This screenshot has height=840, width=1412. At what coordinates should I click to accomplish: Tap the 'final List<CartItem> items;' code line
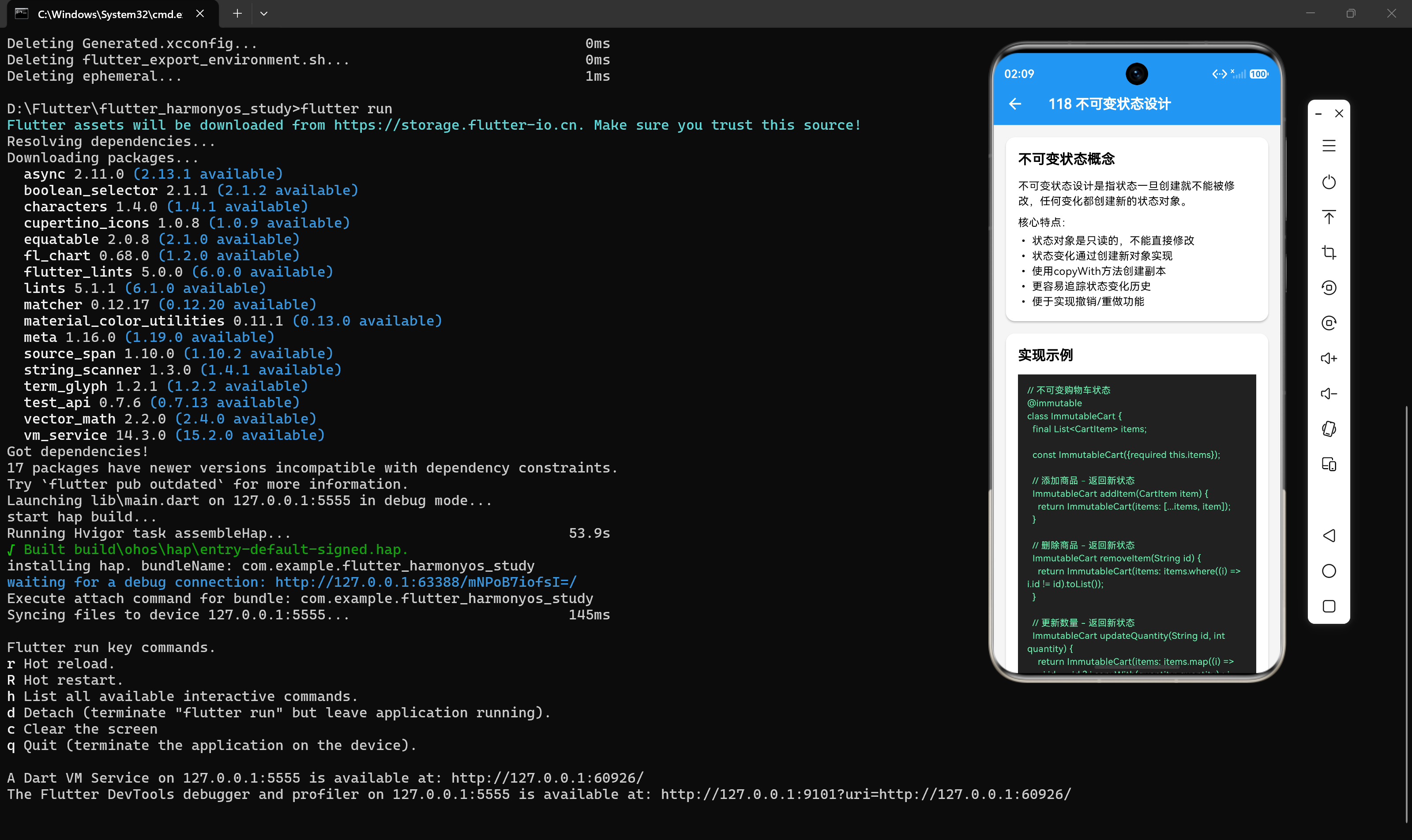(1089, 429)
